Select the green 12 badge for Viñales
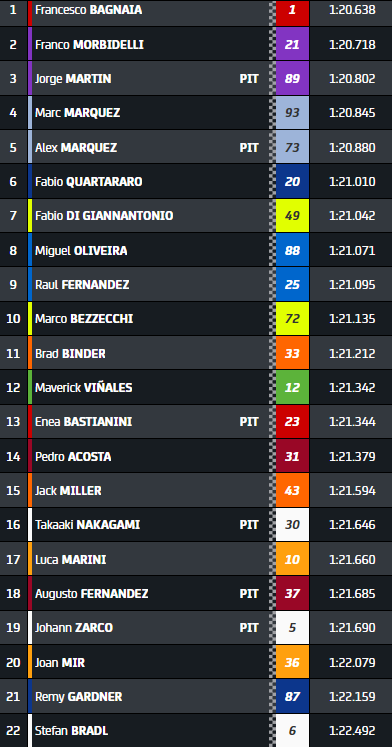The height and width of the screenshot is (747, 392). tap(292, 387)
